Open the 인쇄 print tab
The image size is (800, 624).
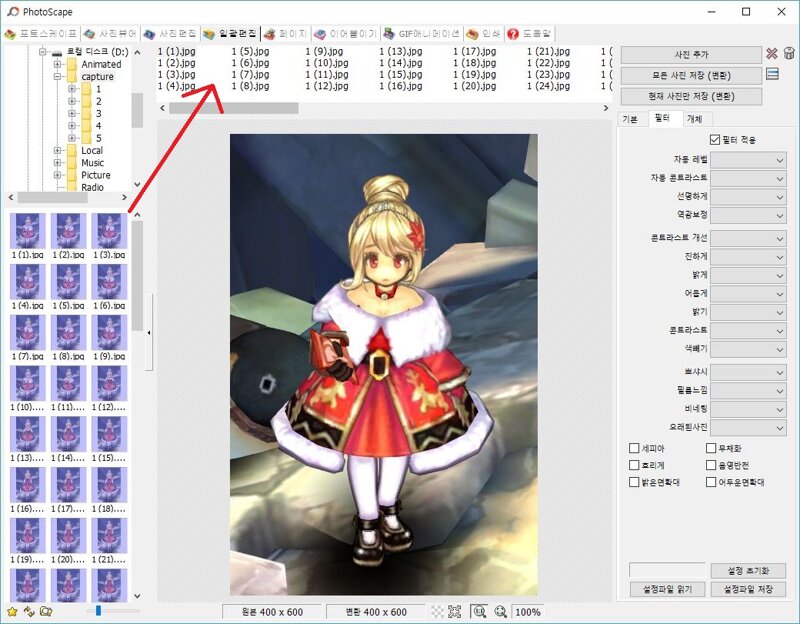click(x=483, y=34)
